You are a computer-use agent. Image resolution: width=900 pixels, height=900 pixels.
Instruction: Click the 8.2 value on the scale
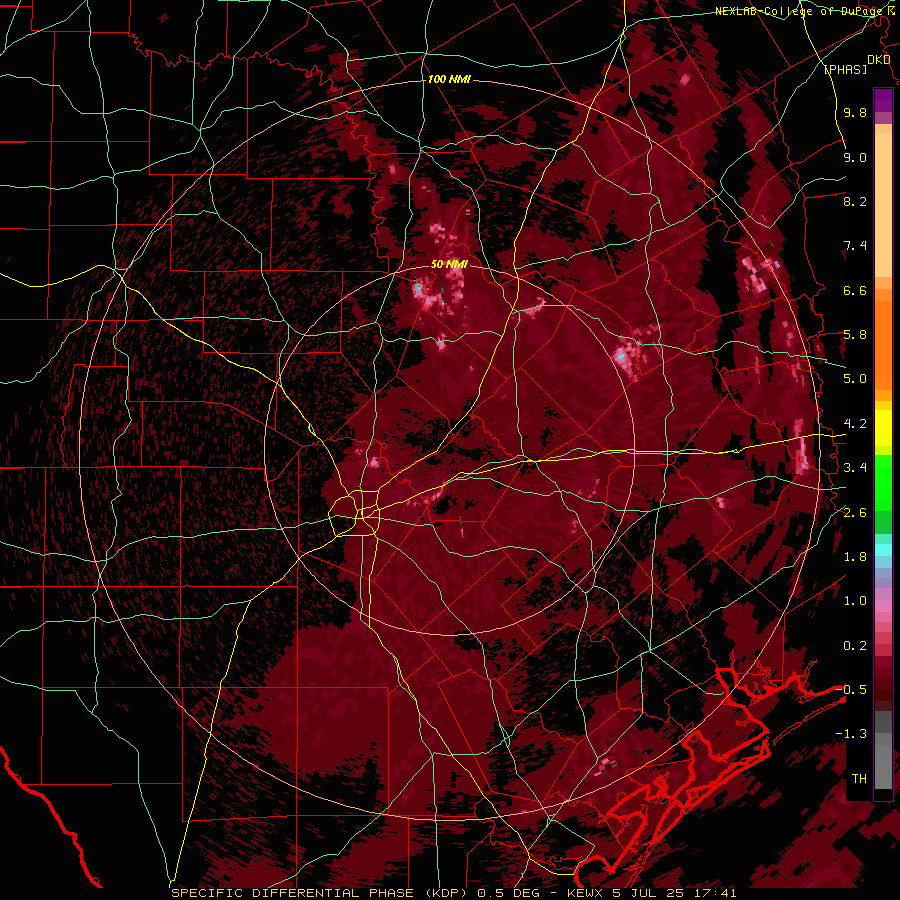point(855,201)
